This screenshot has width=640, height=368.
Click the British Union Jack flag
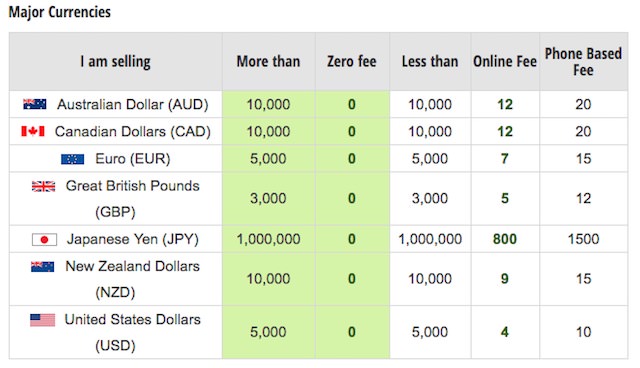click(x=44, y=186)
